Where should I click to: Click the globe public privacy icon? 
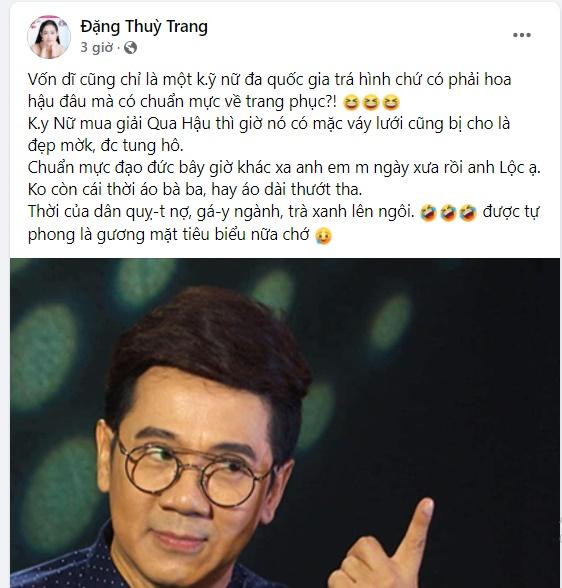pos(130,48)
